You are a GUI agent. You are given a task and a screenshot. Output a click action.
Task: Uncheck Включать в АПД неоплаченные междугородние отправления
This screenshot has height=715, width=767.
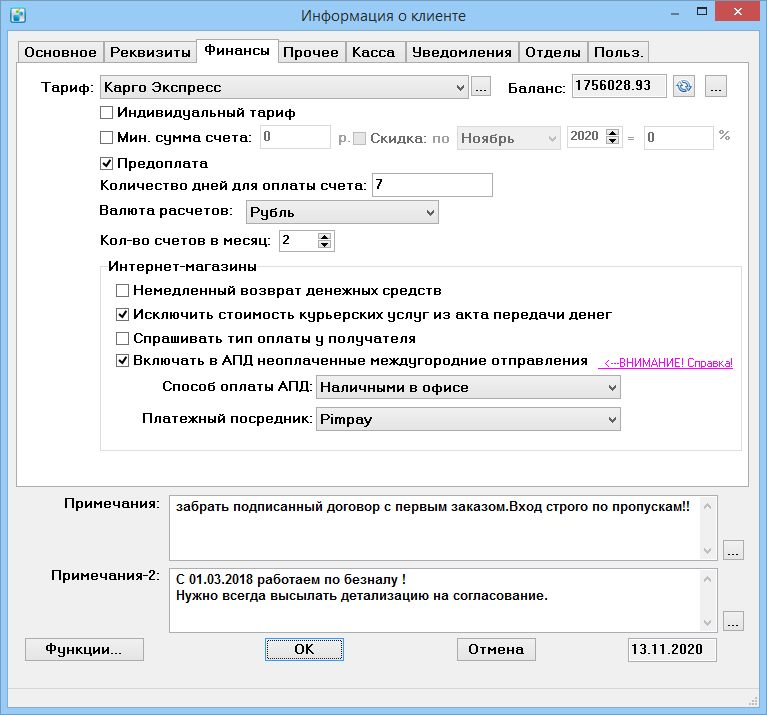tap(122, 361)
